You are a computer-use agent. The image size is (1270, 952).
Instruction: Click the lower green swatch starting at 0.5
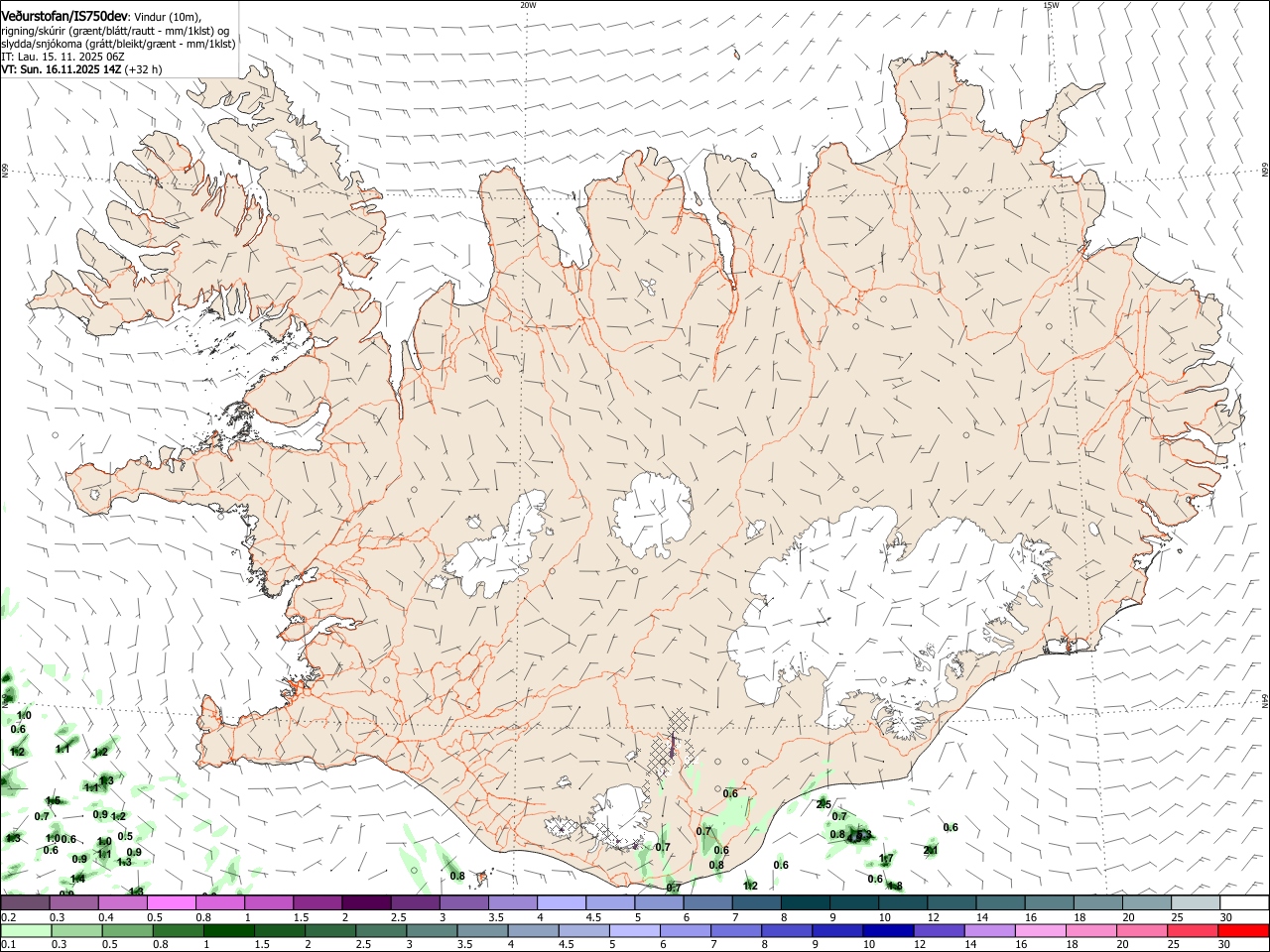[x=127, y=930]
